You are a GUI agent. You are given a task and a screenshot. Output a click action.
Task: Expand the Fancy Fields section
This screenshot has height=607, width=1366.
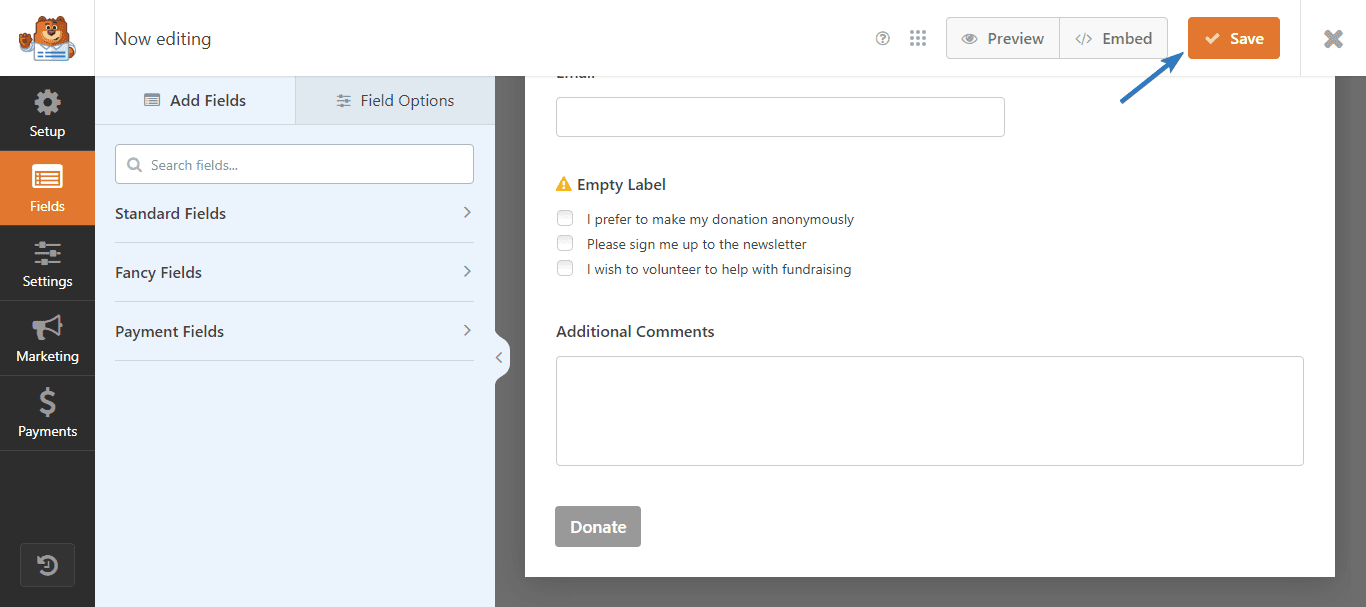click(x=294, y=272)
